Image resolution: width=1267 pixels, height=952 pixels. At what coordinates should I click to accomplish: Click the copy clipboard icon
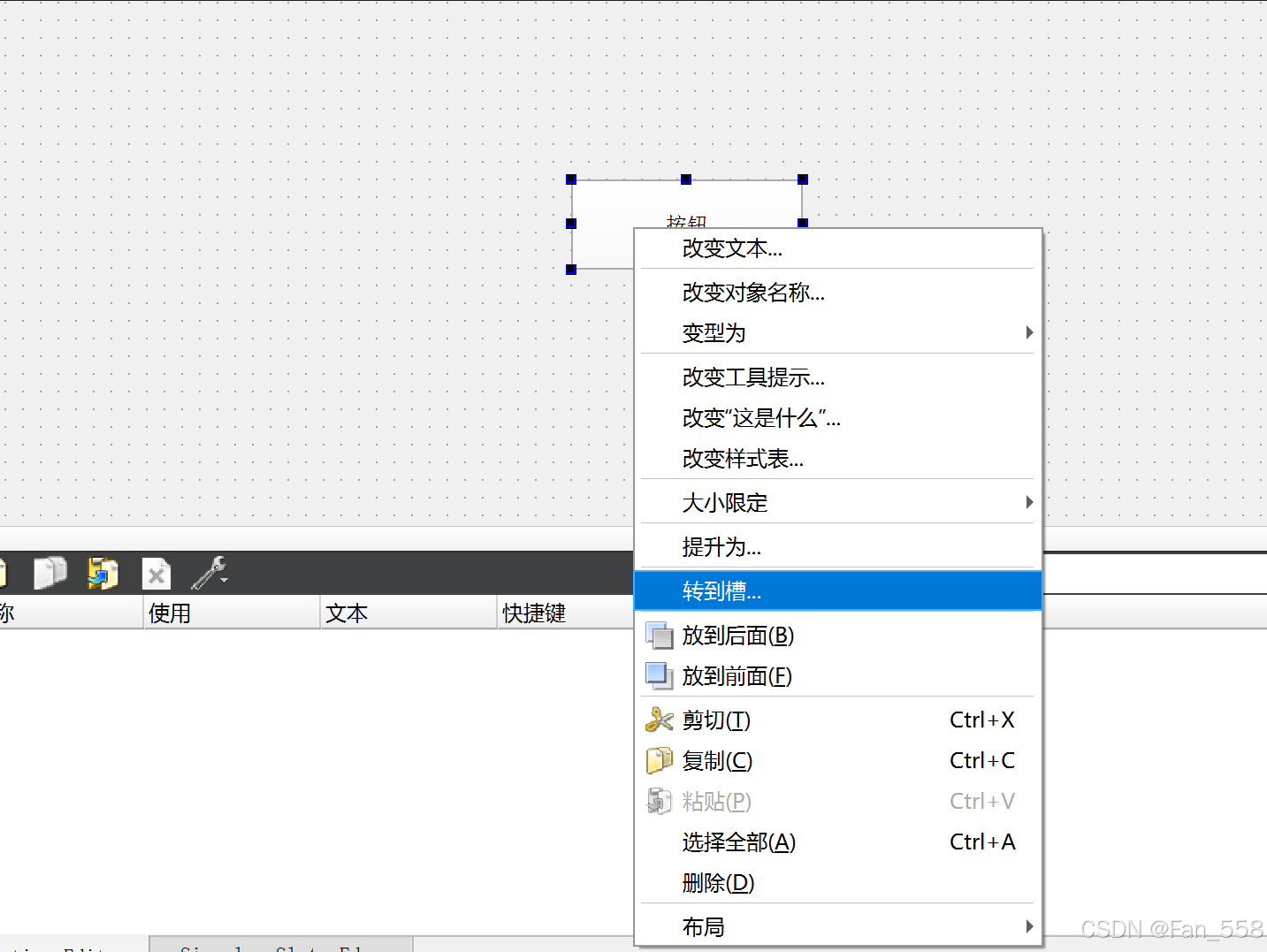click(660, 760)
